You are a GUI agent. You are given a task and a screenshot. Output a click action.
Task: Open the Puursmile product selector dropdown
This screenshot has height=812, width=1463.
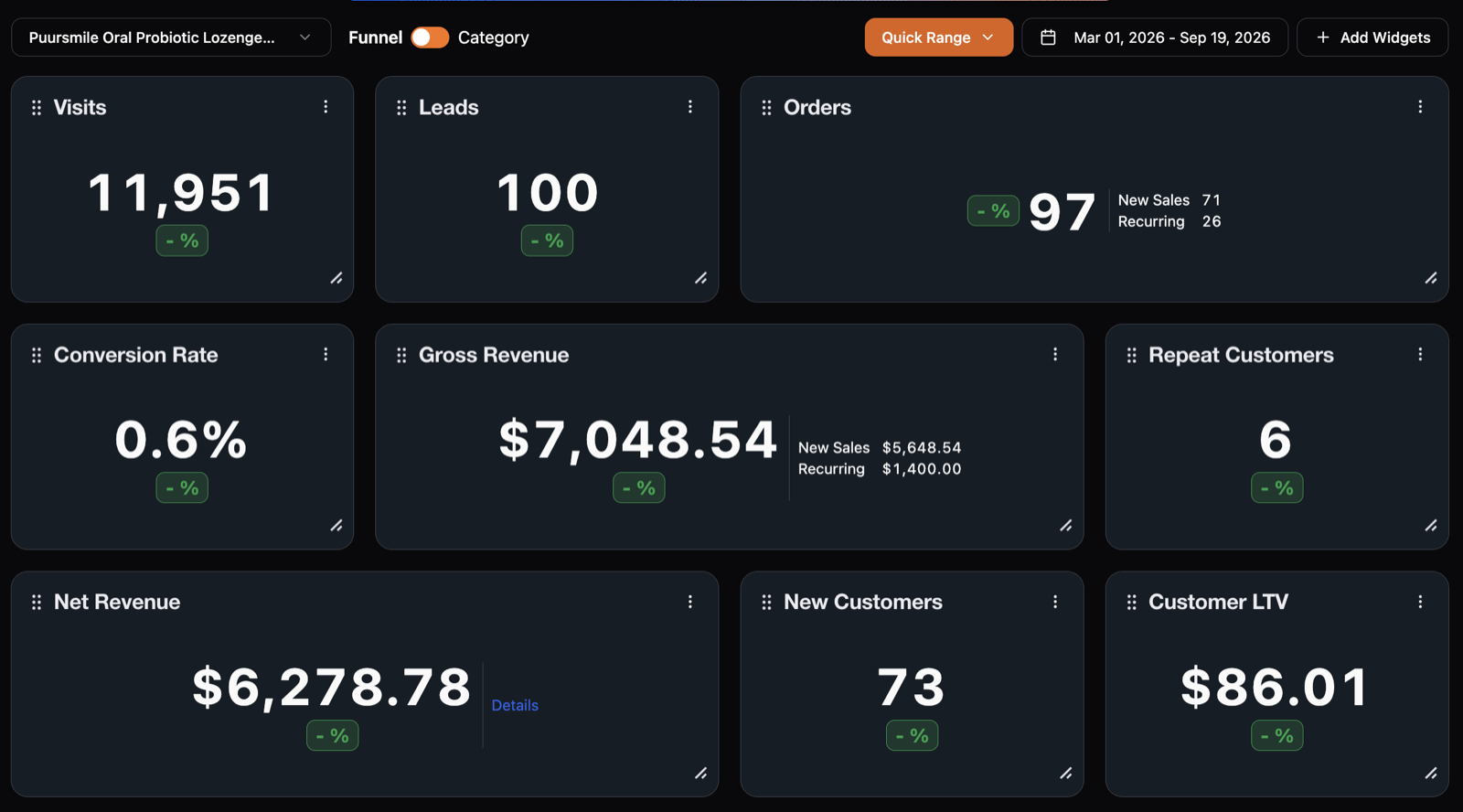click(171, 37)
